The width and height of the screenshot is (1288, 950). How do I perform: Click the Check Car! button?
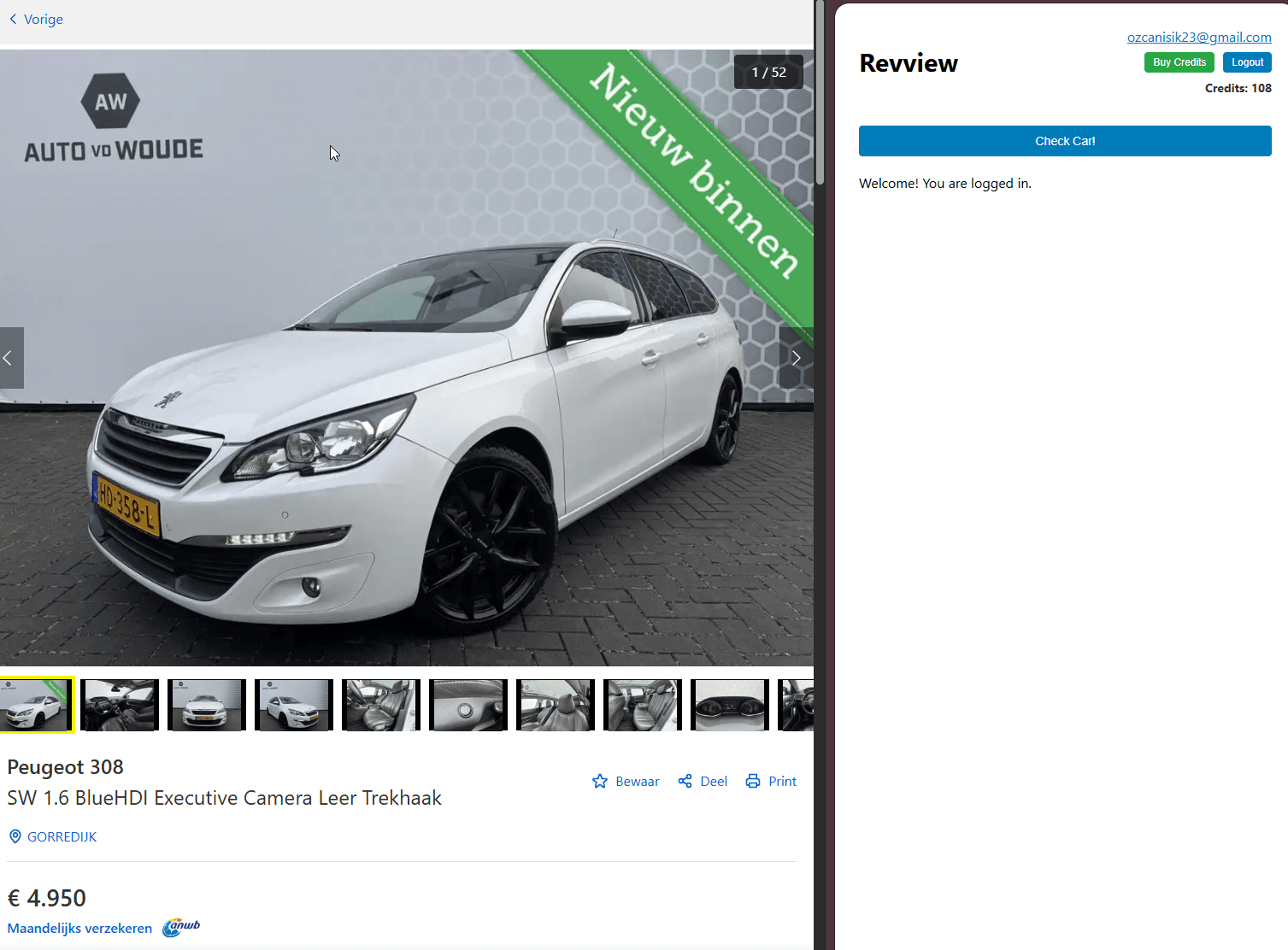(1064, 140)
